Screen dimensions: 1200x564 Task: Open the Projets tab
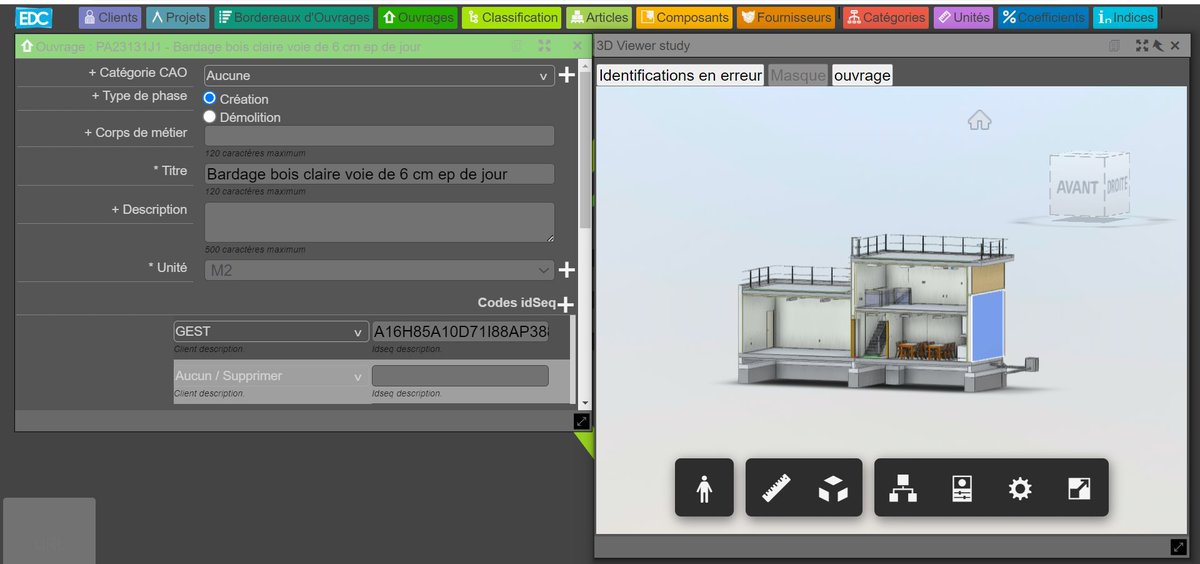pyautogui.click(x=178, y=17)
